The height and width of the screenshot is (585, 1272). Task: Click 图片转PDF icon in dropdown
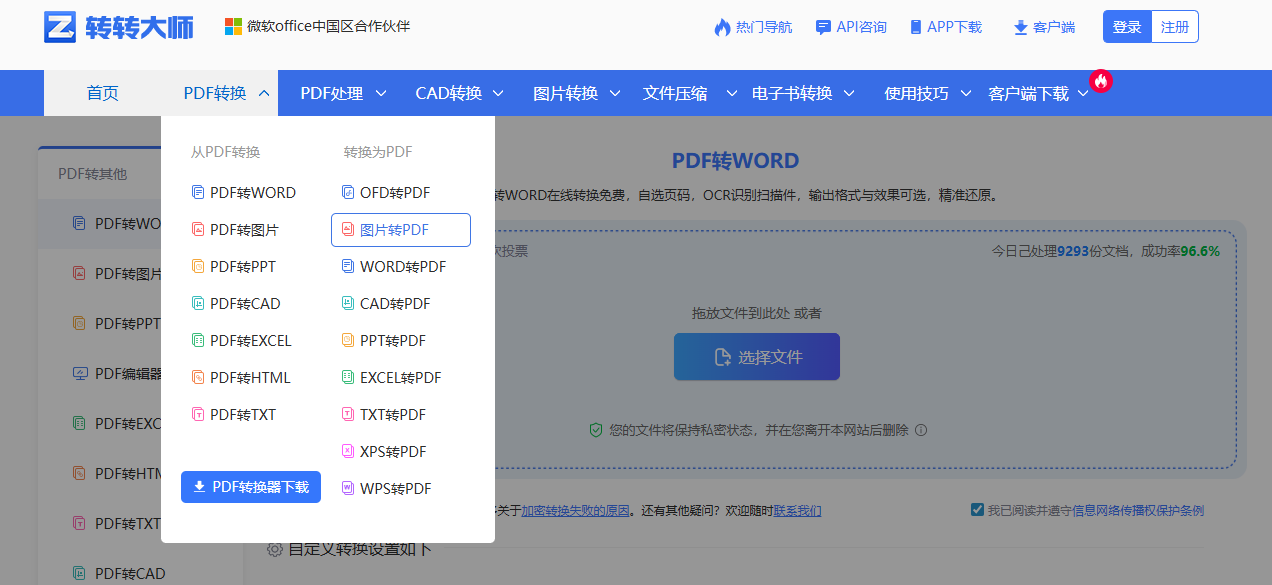(348, 230)
